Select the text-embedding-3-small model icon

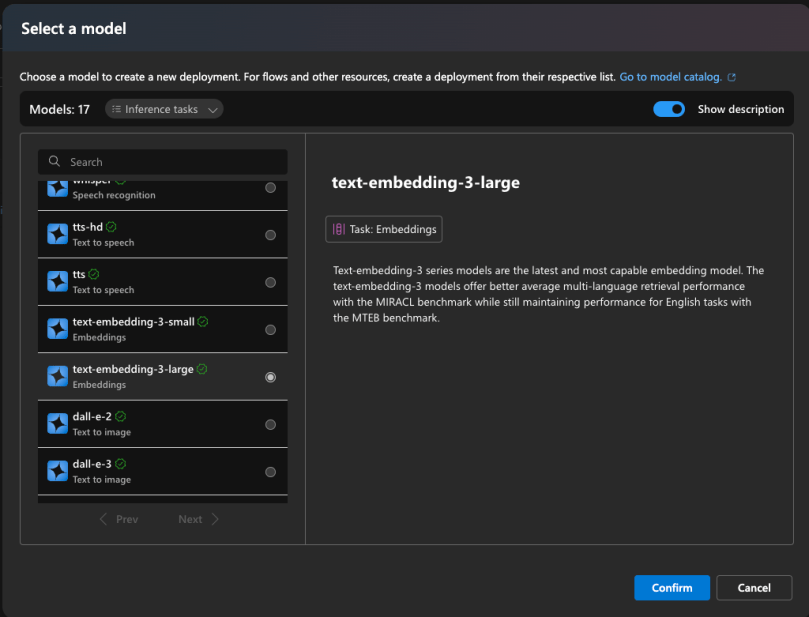pyautogui.click(x=57, y=329)
